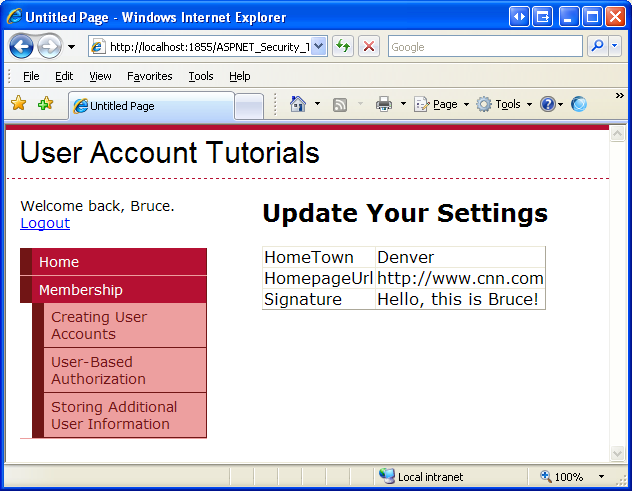
Task: Click inside the Google search box
Action: 483,46
